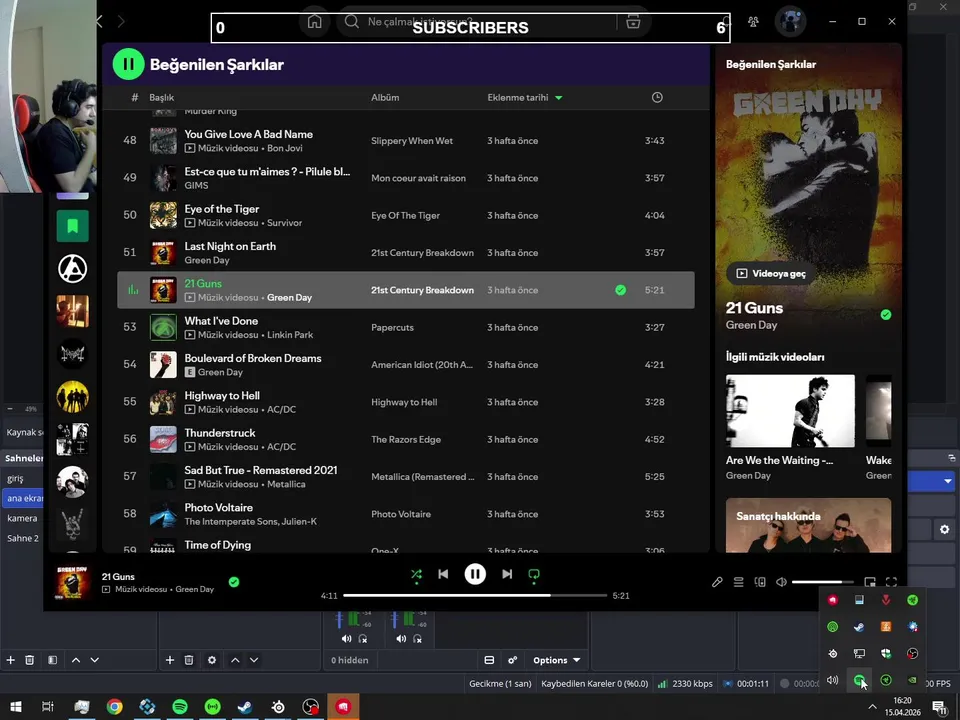Open the Eklenme tarihi sort arrow
960x720 pixels.
pyautogui.click(x=558, y=98)
